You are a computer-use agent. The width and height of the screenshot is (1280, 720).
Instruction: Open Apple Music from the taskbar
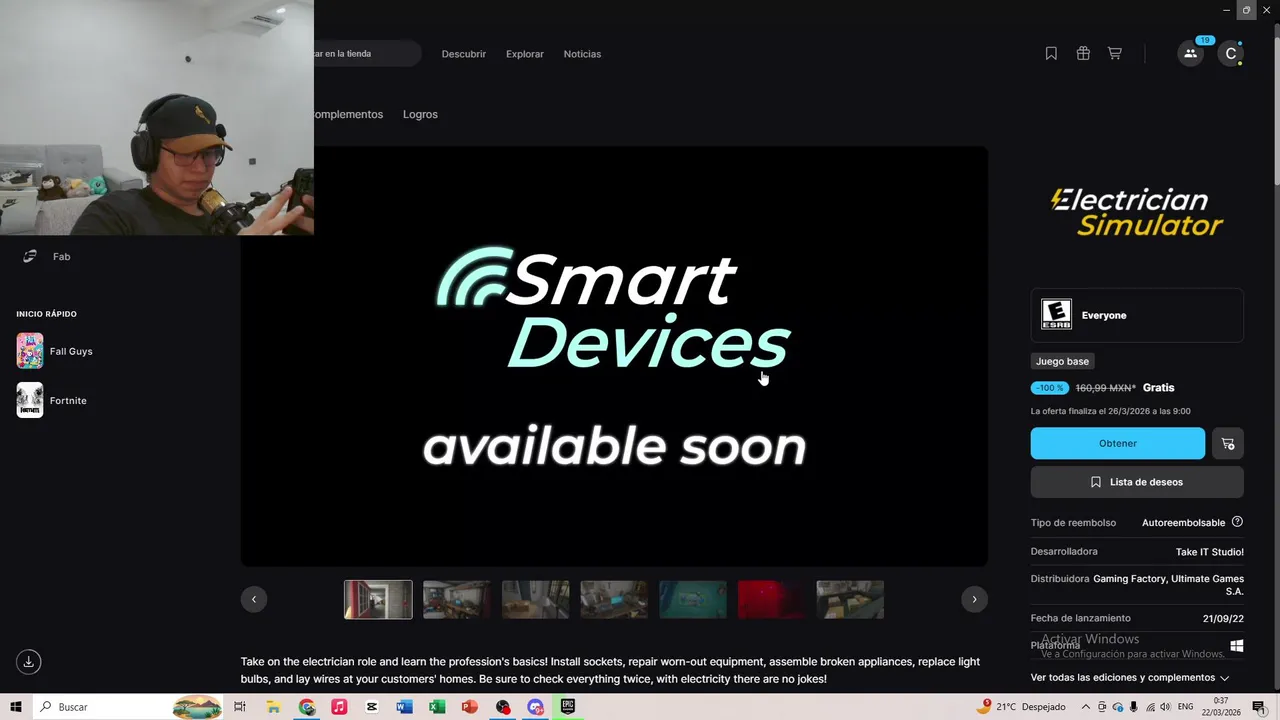339,707
